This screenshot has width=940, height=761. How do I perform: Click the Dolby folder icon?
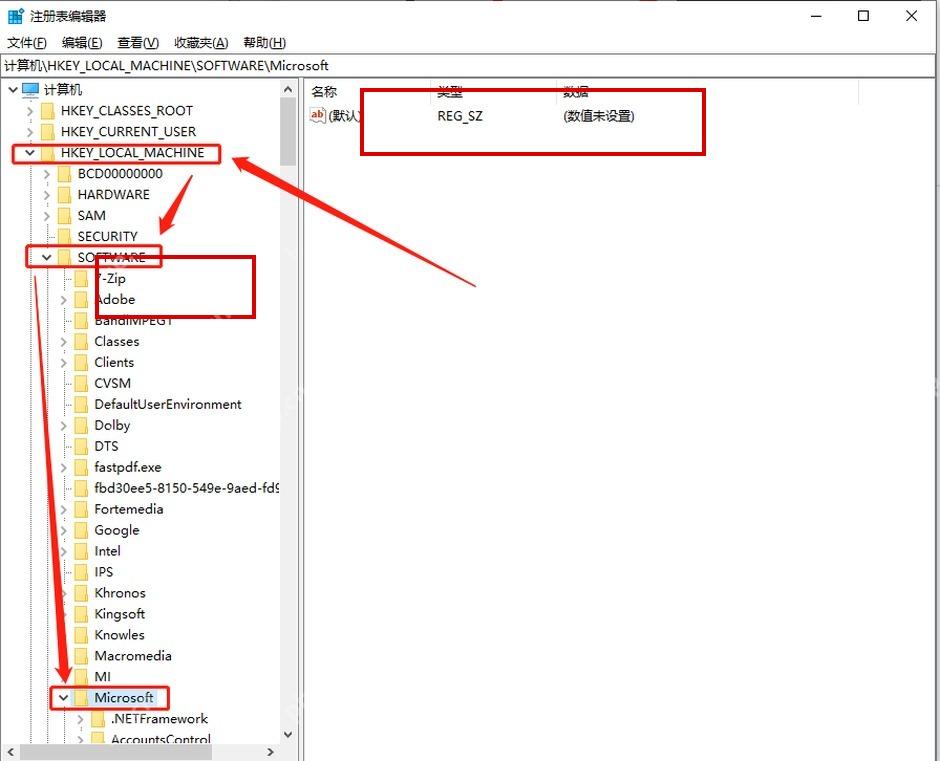[x=81, y=425]
